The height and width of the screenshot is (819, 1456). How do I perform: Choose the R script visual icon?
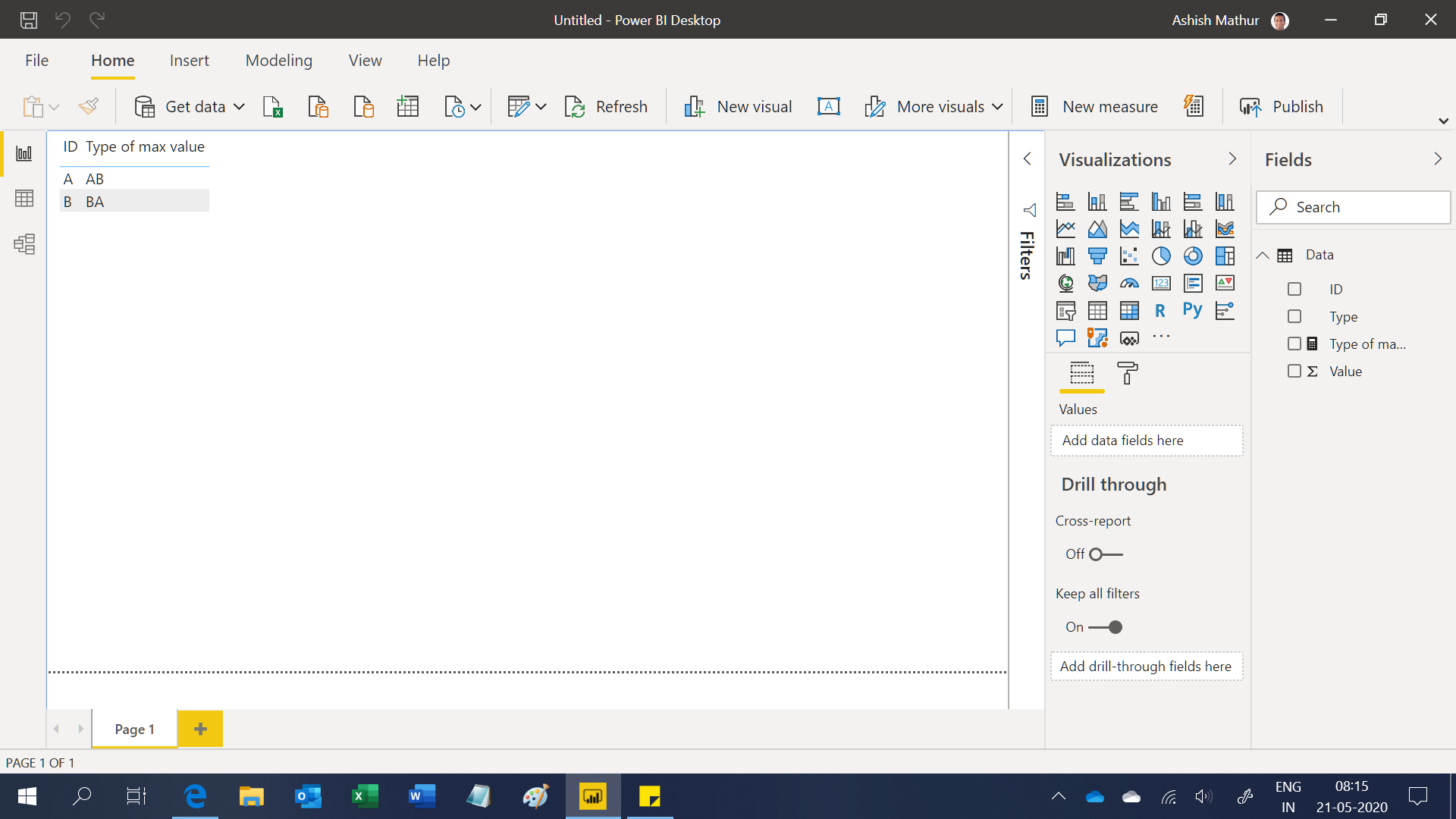pos(1160,310)
